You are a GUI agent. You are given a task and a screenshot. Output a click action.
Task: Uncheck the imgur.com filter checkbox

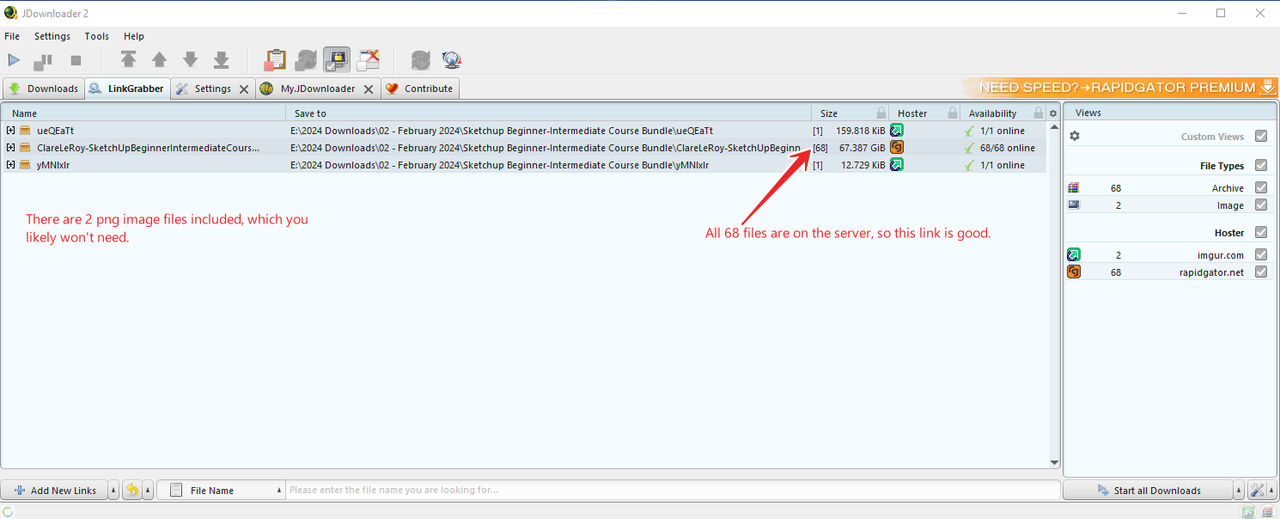point(1261,255)
